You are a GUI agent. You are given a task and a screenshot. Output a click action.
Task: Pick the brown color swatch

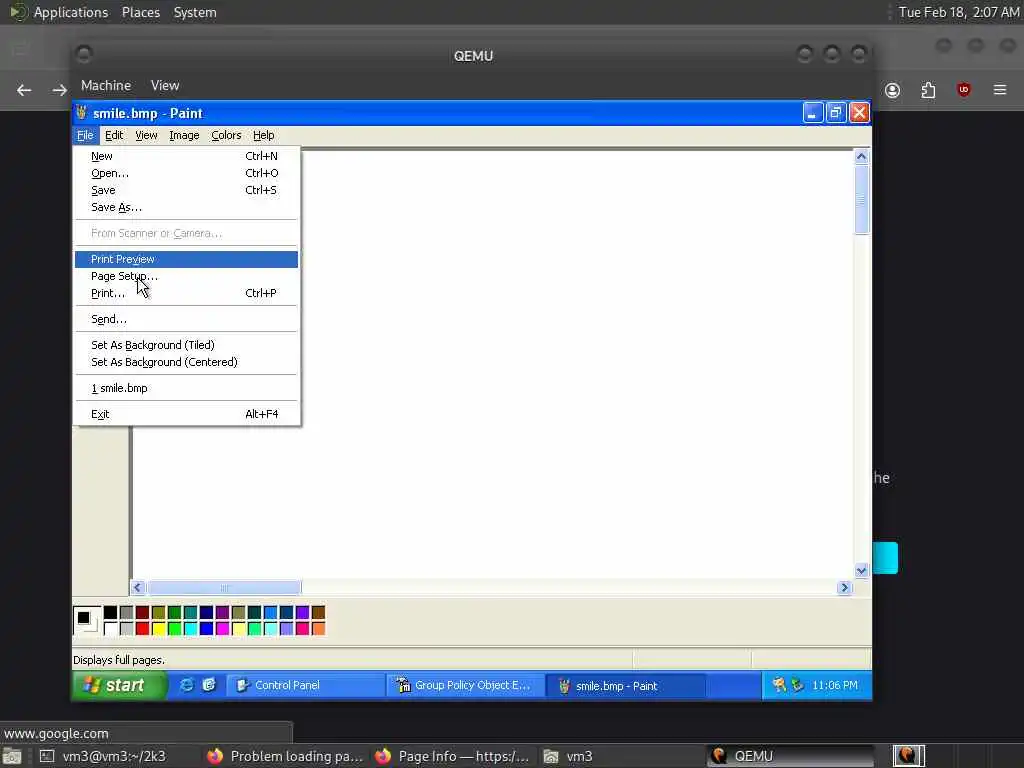tap(319, 613)
